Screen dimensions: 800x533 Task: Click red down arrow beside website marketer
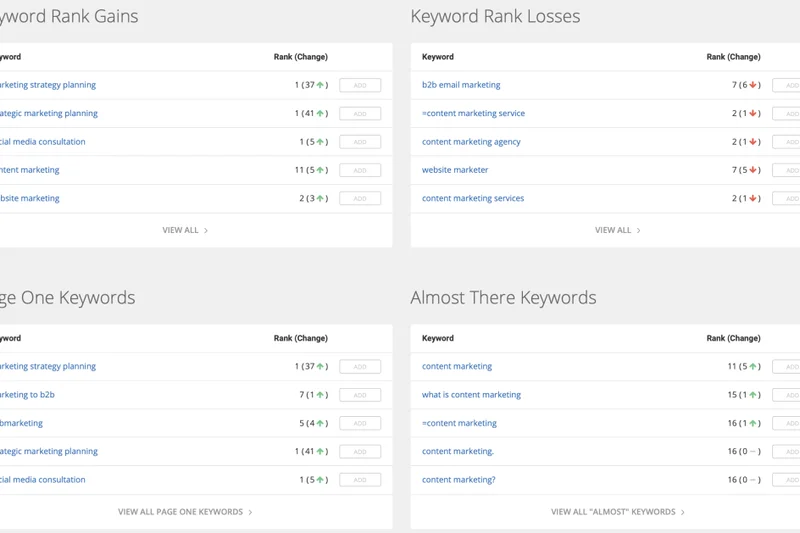click(x=753, y=170)
